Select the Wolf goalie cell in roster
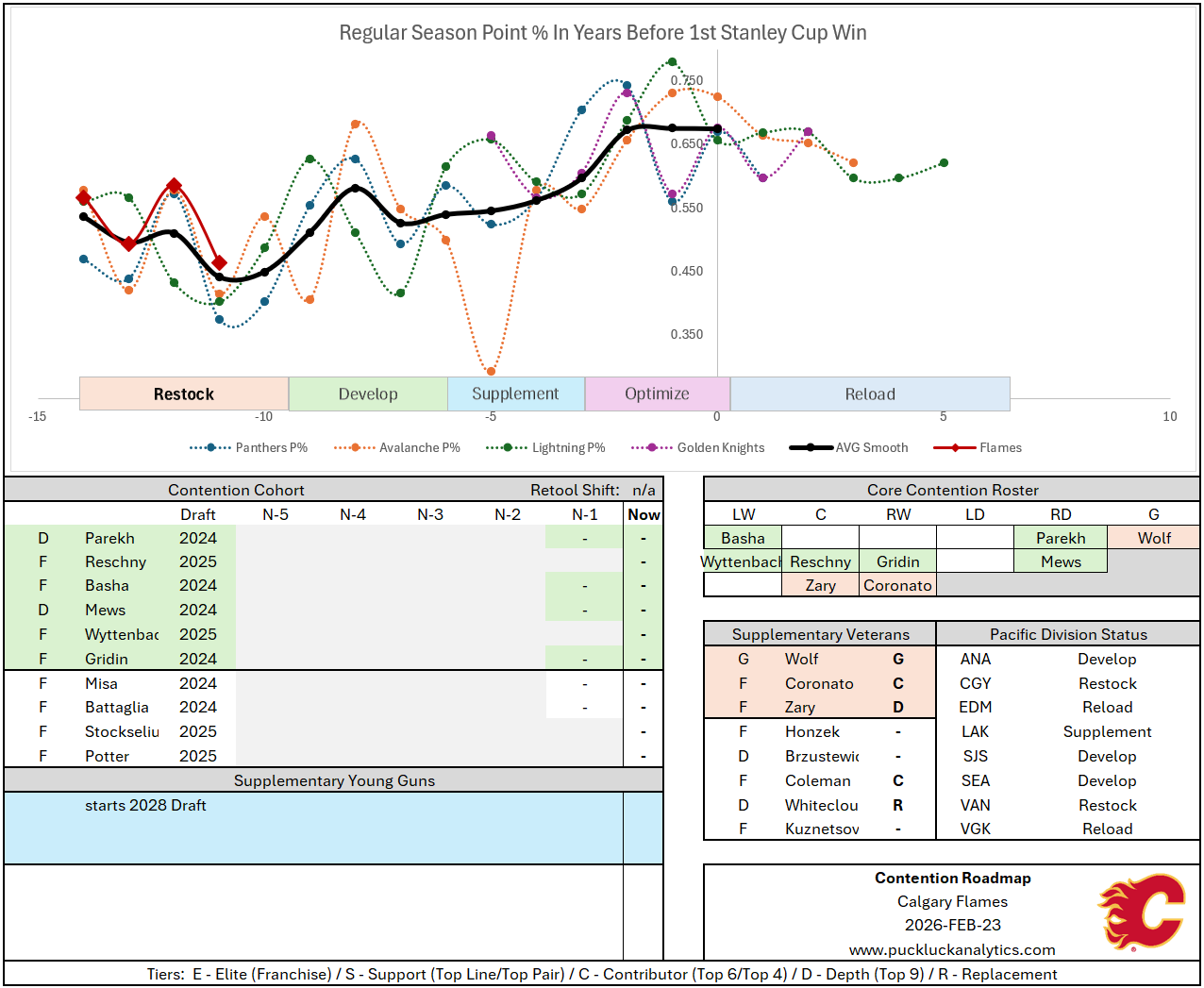1204x988 pixels. (1153, 538)
